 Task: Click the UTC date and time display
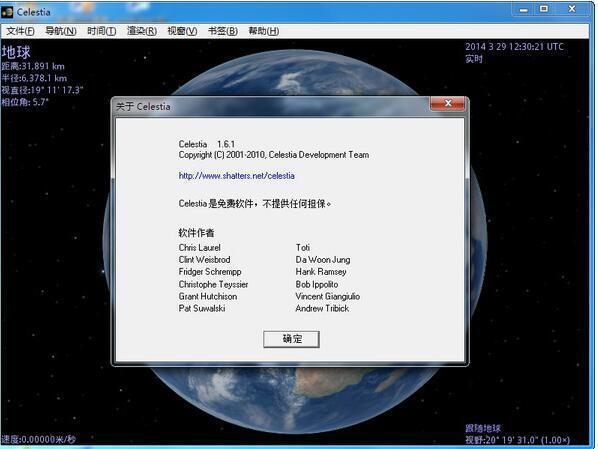click(514, 47)
